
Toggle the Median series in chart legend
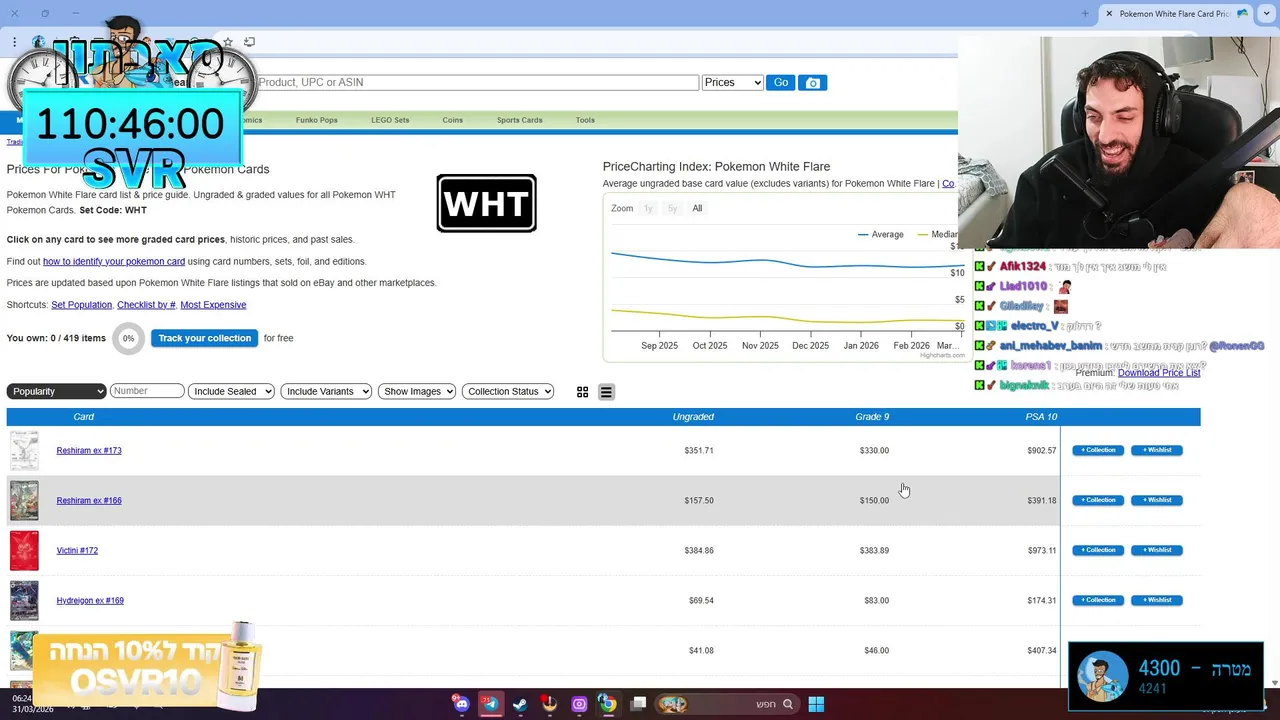[937, 234]
